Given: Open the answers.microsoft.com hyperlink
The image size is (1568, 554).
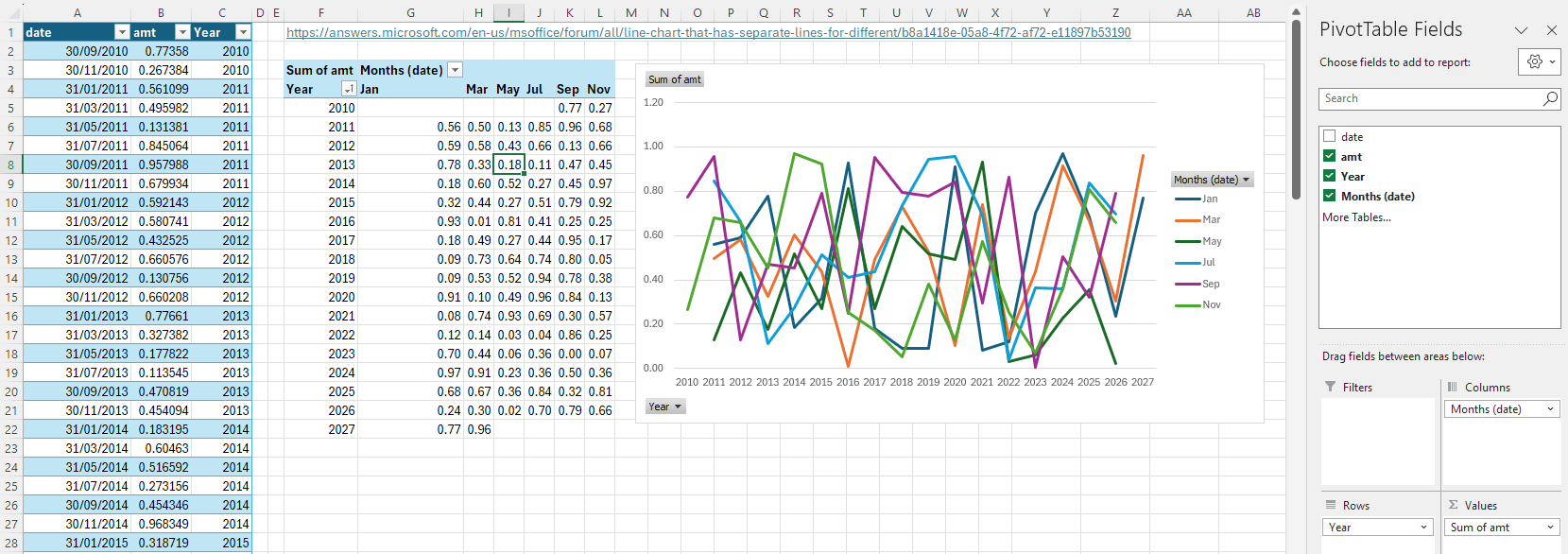Looking at the screenshot, I should (708, 32).
